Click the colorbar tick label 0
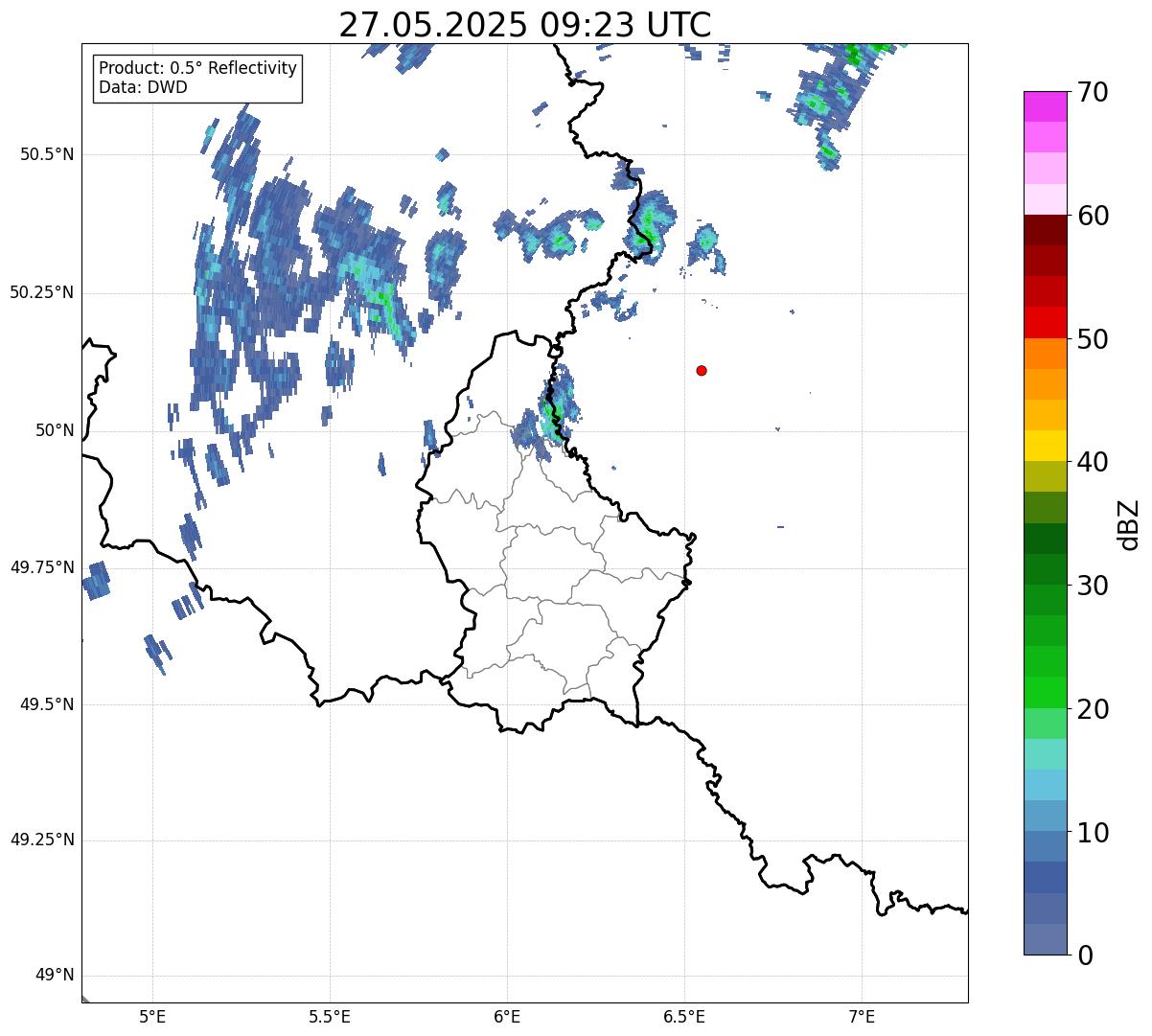 [x=1084, y=955]
